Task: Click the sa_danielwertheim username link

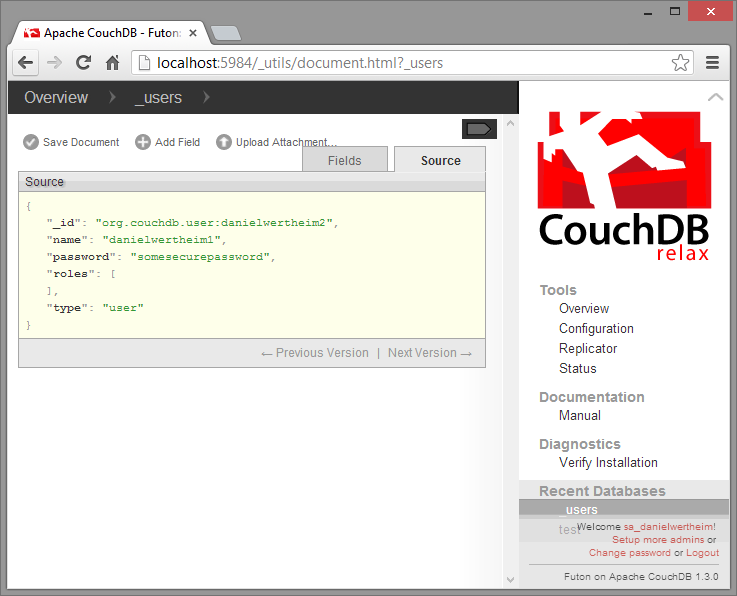Action: 669,526
